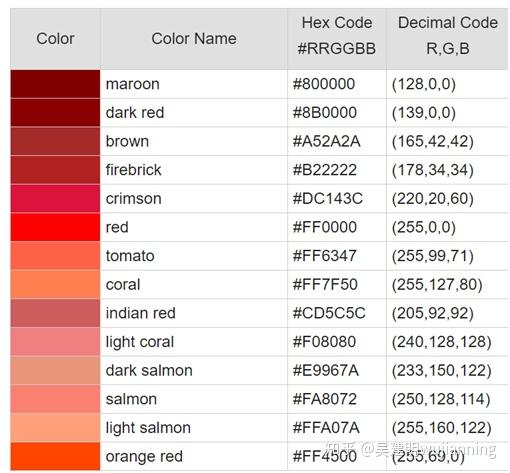The image size is (510, 473).
Task: Select decimal value (255,160,122)
Action: pos(442,428)
